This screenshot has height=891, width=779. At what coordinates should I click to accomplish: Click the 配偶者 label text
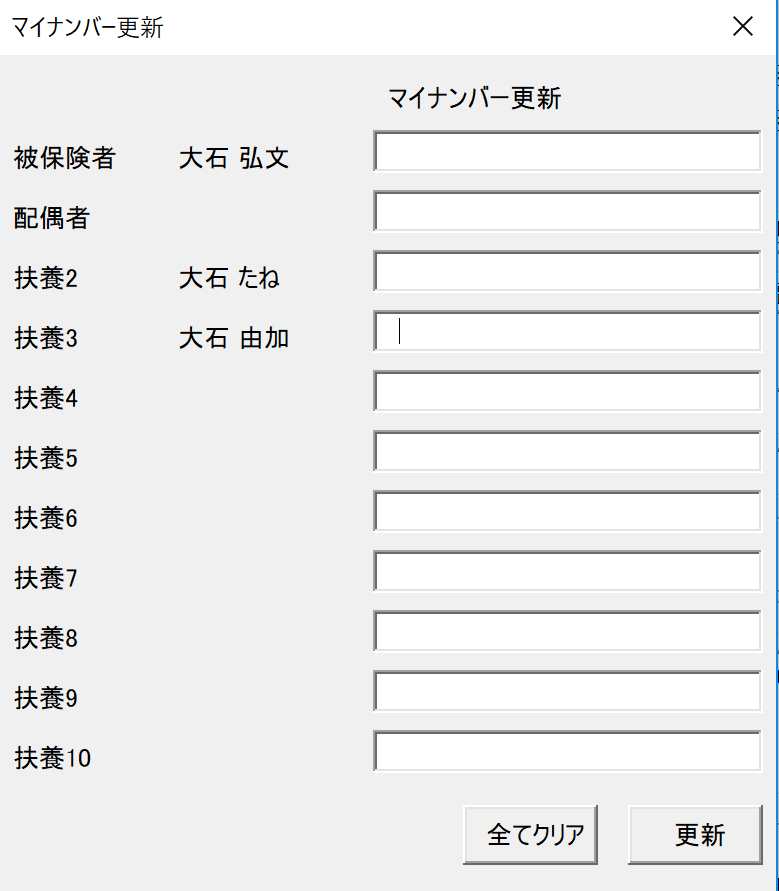tap(52, 218)
